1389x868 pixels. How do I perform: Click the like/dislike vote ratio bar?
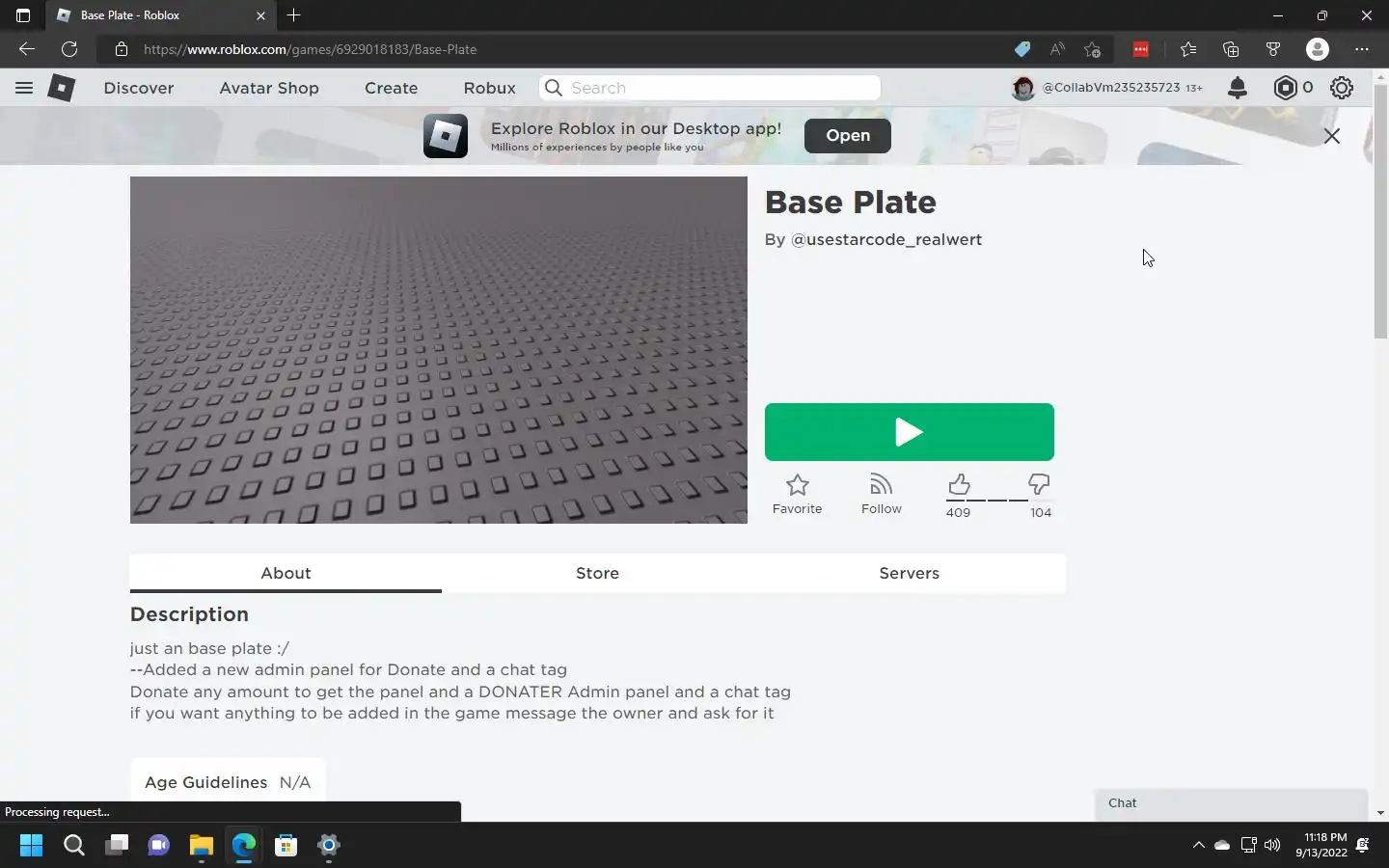[x=998, y=501]
